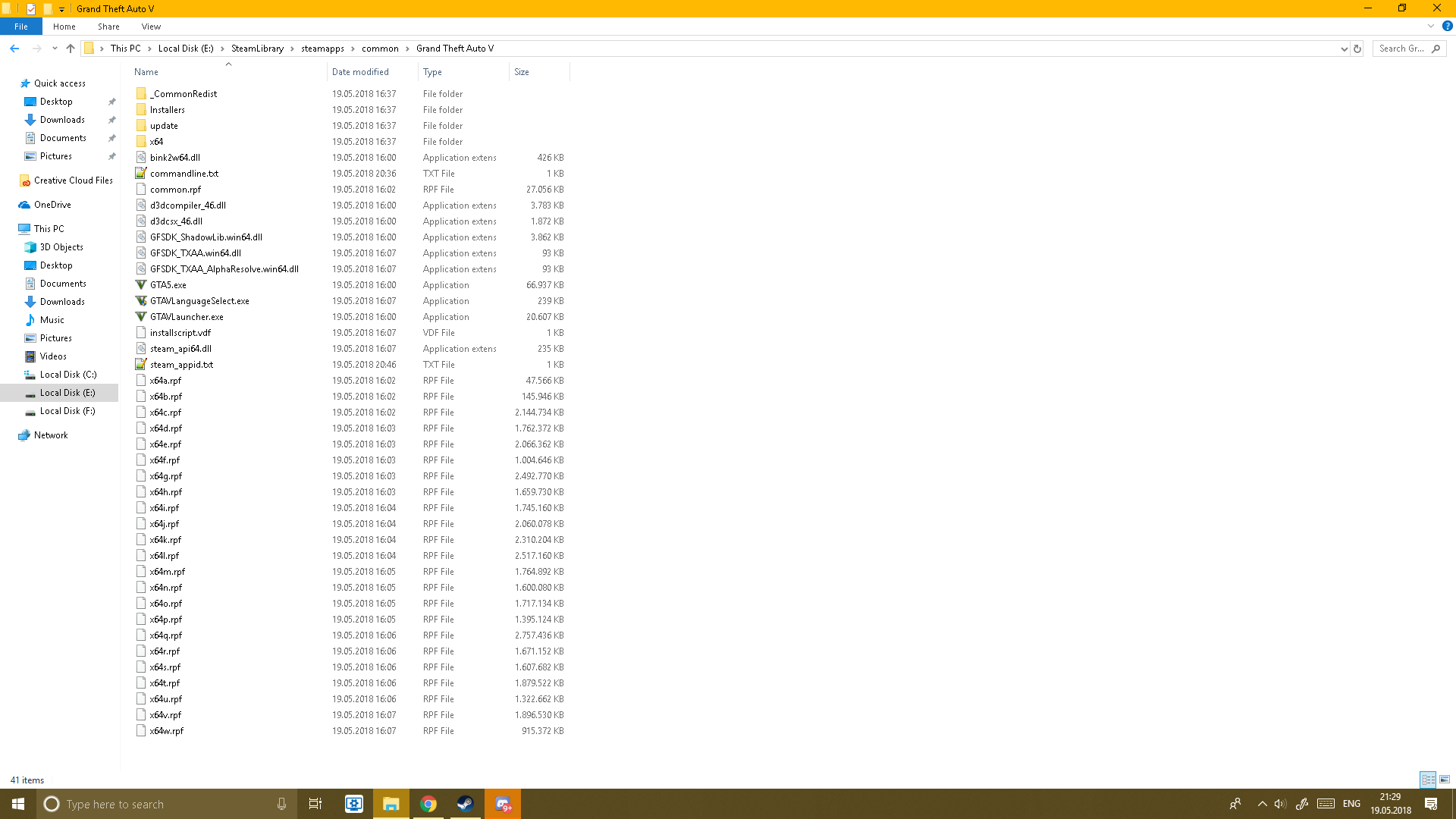
Task: Open the Share ribbon tab
Action: [108, 27]
